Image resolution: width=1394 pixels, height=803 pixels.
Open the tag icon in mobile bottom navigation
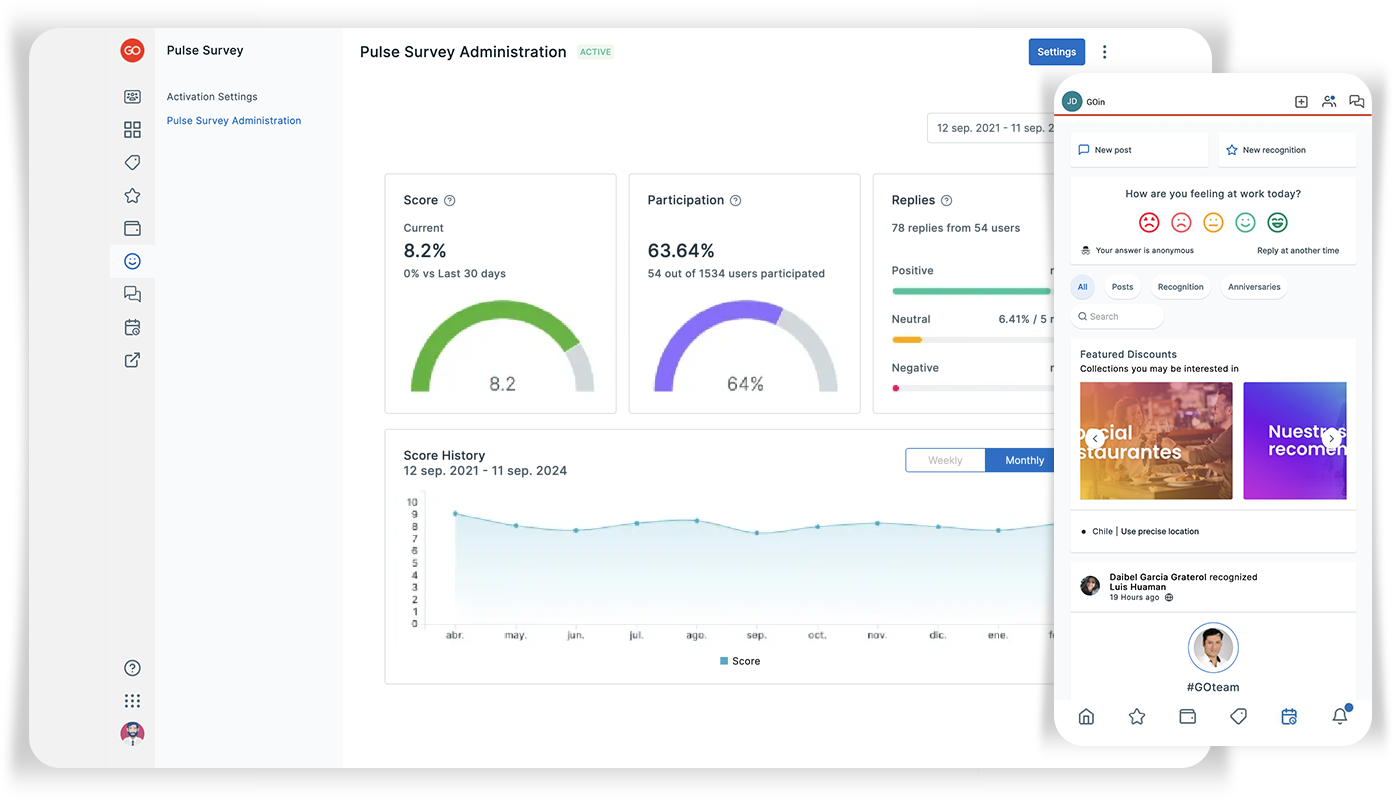1238,716
